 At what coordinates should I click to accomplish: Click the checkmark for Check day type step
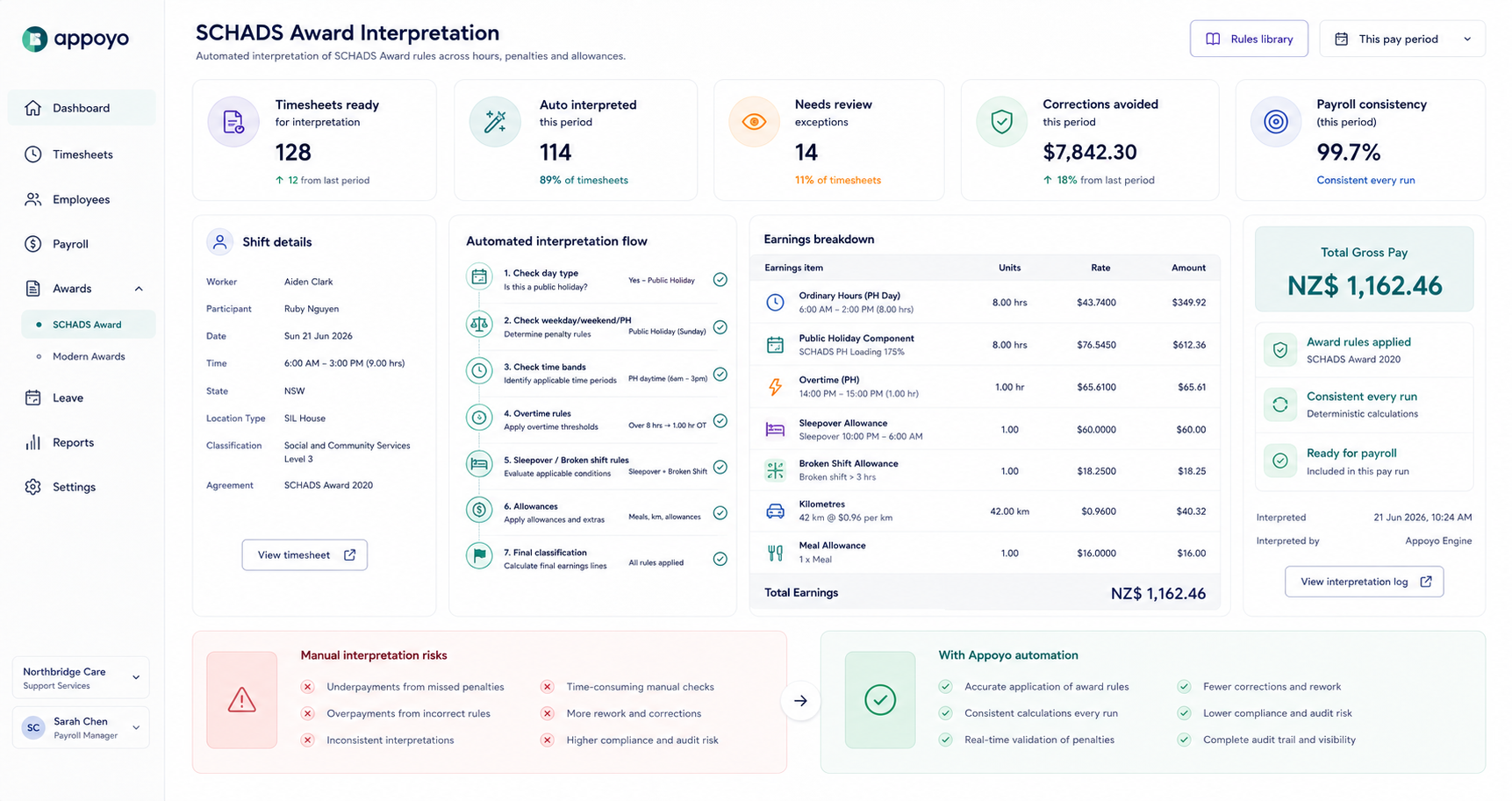[x=720, y=280]
